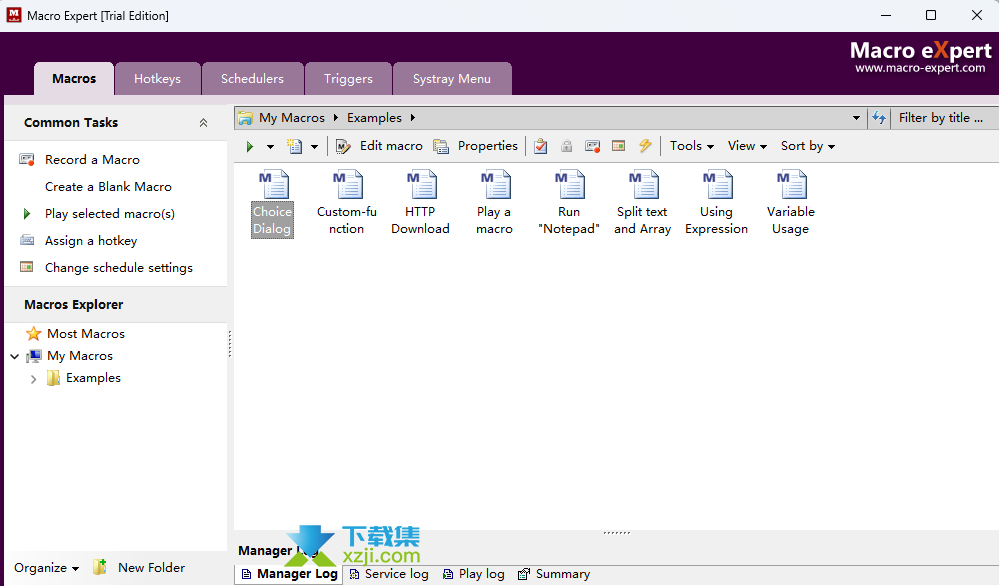Image resolution: width=999 pixels, height=586 pixels.
Task: Open the Sort by dropdown
Action: [807, 146]
